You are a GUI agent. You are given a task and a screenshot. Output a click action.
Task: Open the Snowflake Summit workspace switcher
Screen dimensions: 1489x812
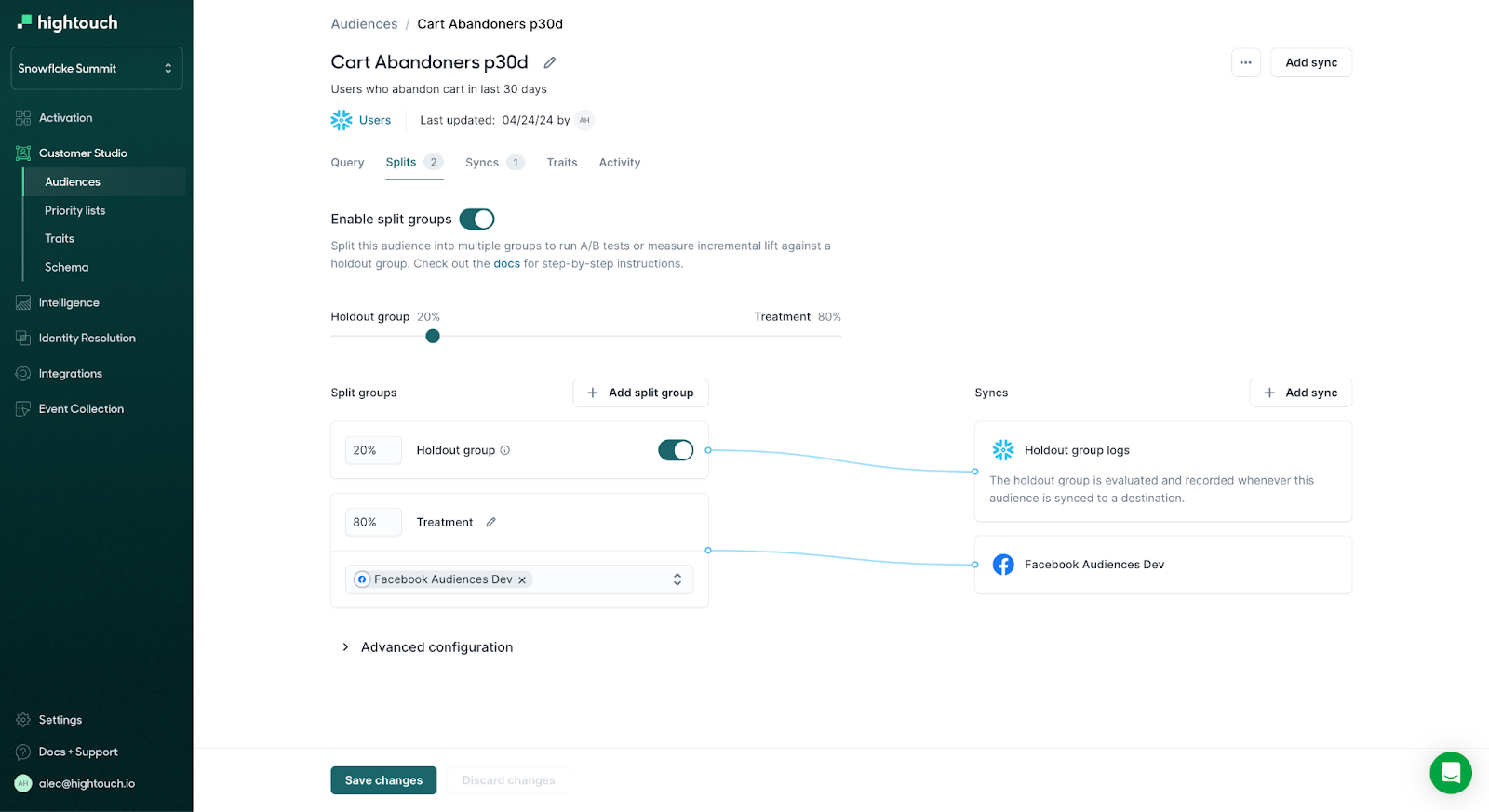96,68
